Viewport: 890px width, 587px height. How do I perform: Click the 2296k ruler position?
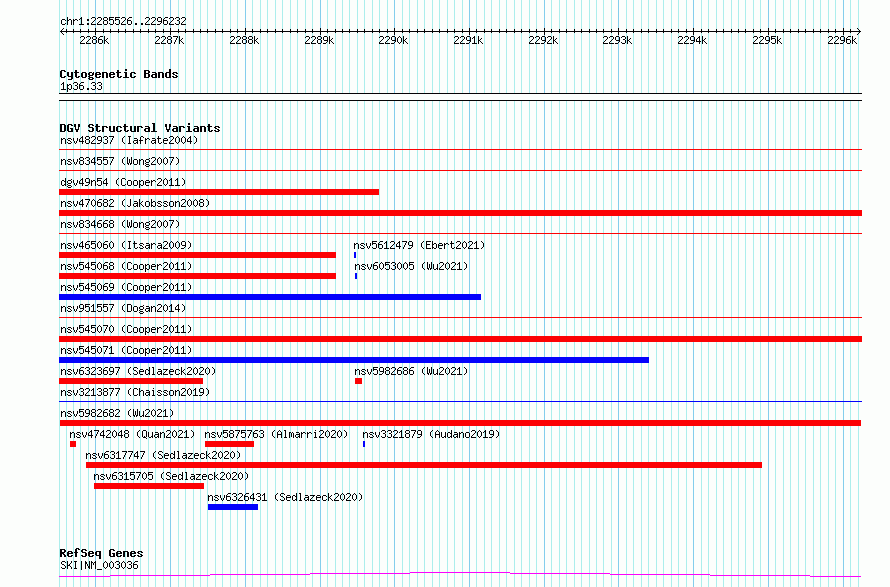[x=842, y=40]
